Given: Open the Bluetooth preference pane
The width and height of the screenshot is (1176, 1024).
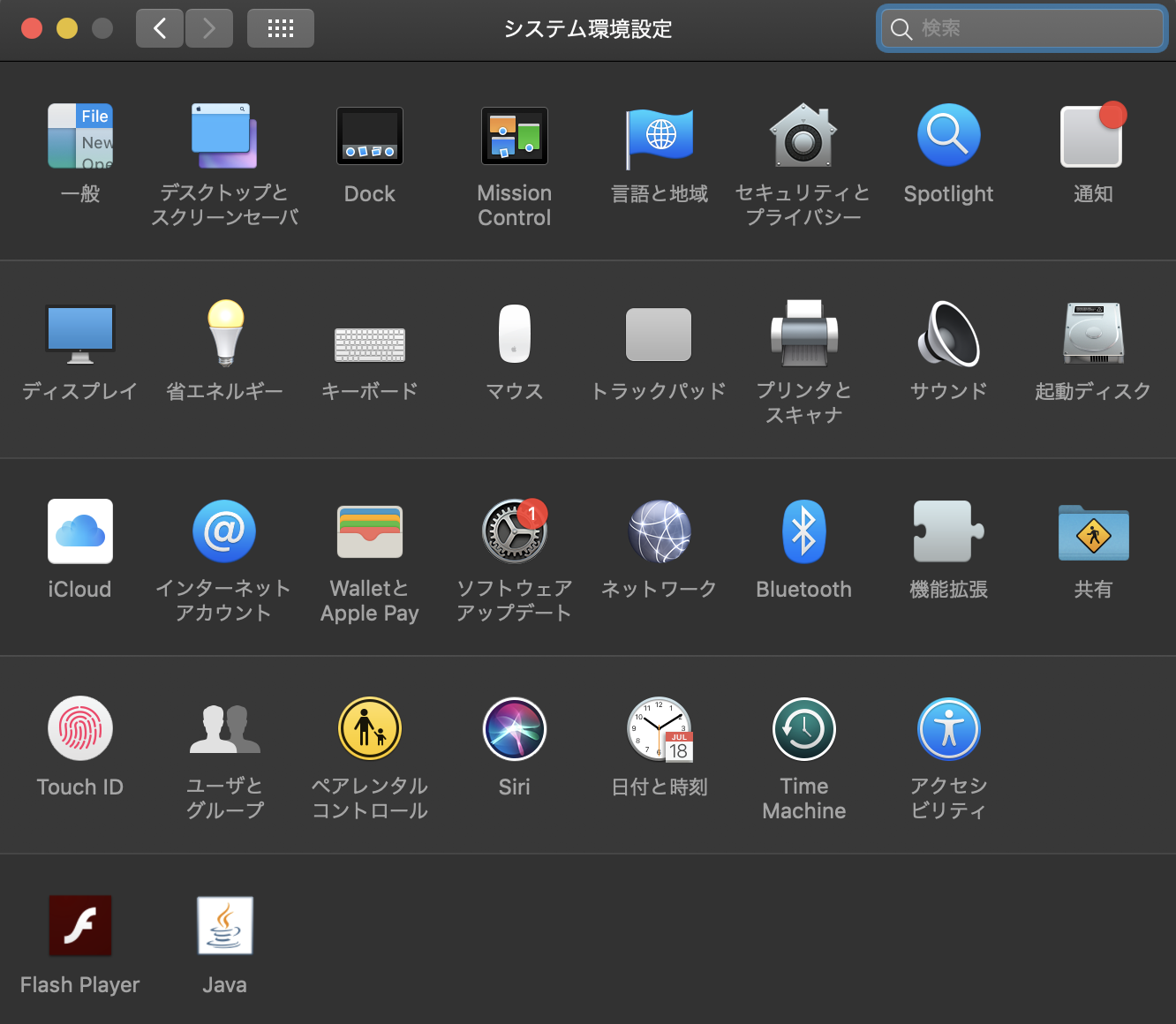Looking at the screenshot, I should (803, 531).
